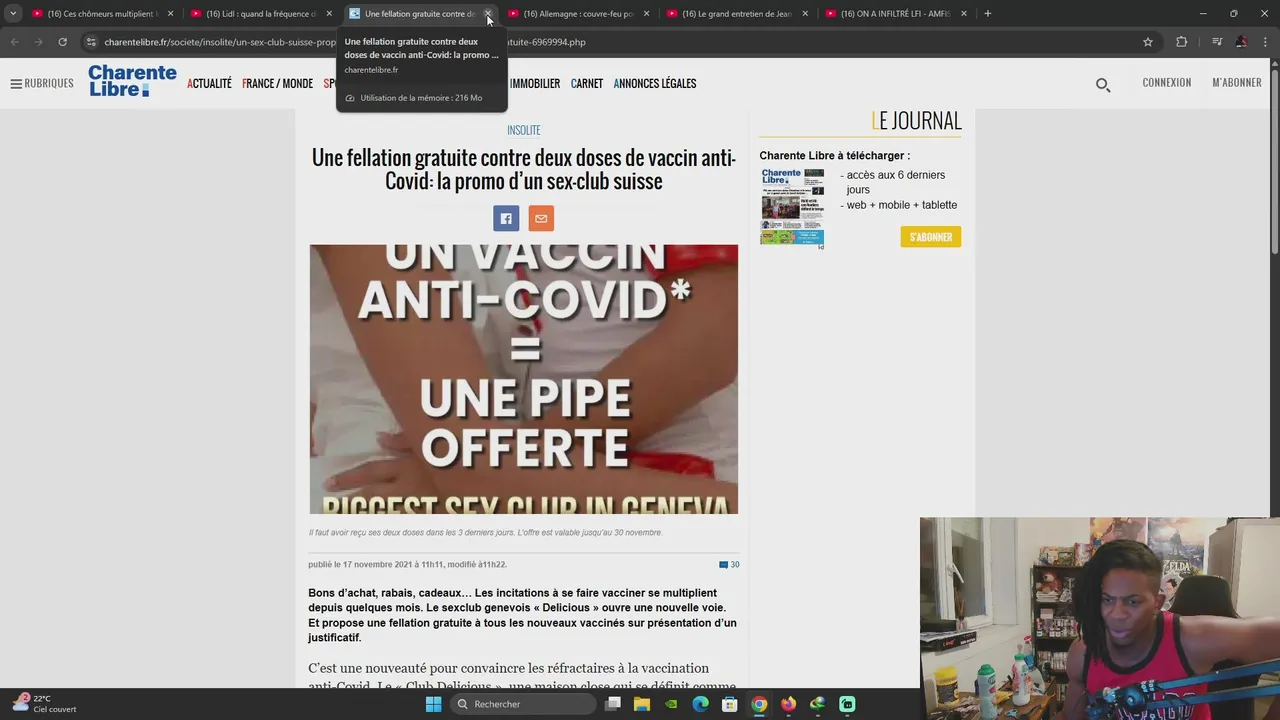
Task: Close the 'Lidl' tab
Action: [329, 14]
